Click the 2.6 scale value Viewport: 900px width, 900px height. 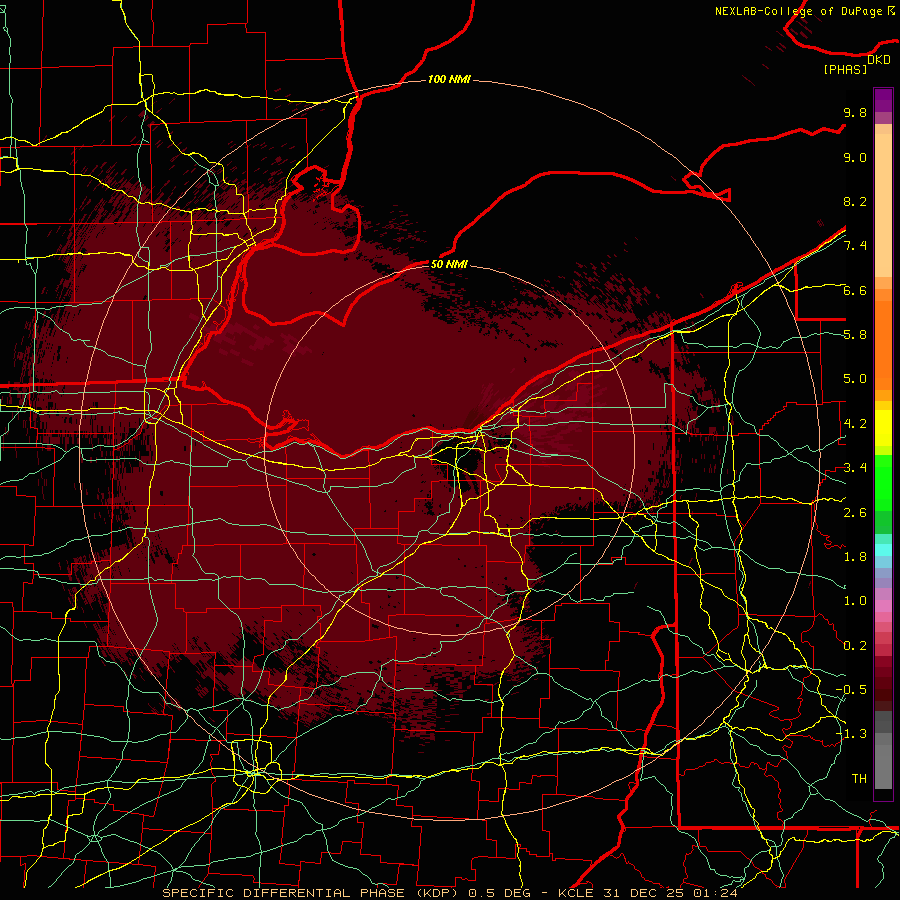(855, 513)
